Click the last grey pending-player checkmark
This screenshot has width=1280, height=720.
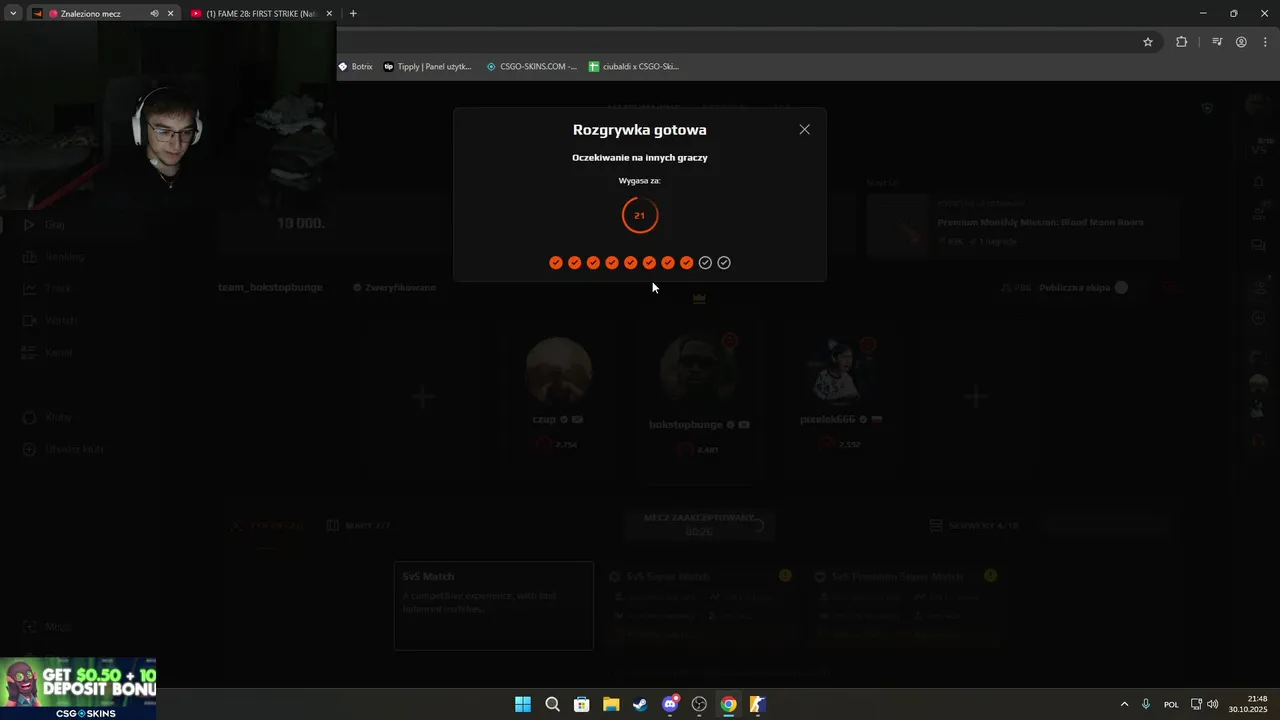[x=724, y=262]
